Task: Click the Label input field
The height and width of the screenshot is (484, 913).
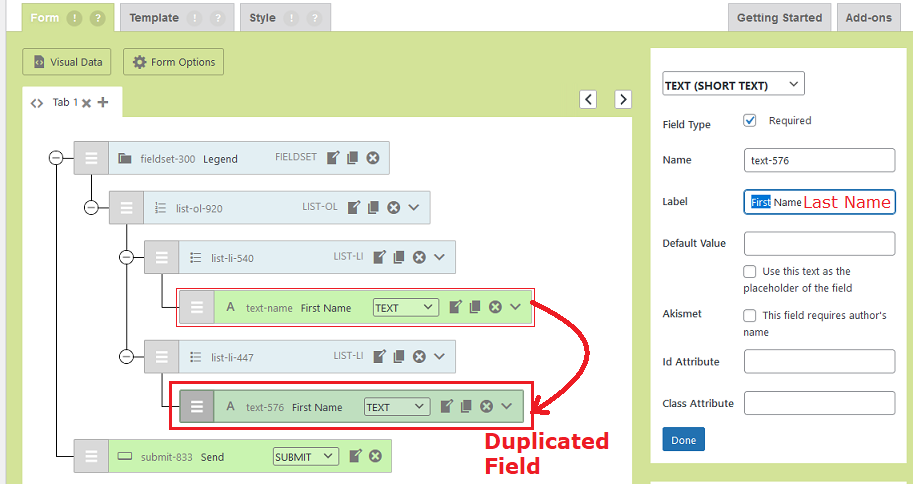Action: pos(819,202)
